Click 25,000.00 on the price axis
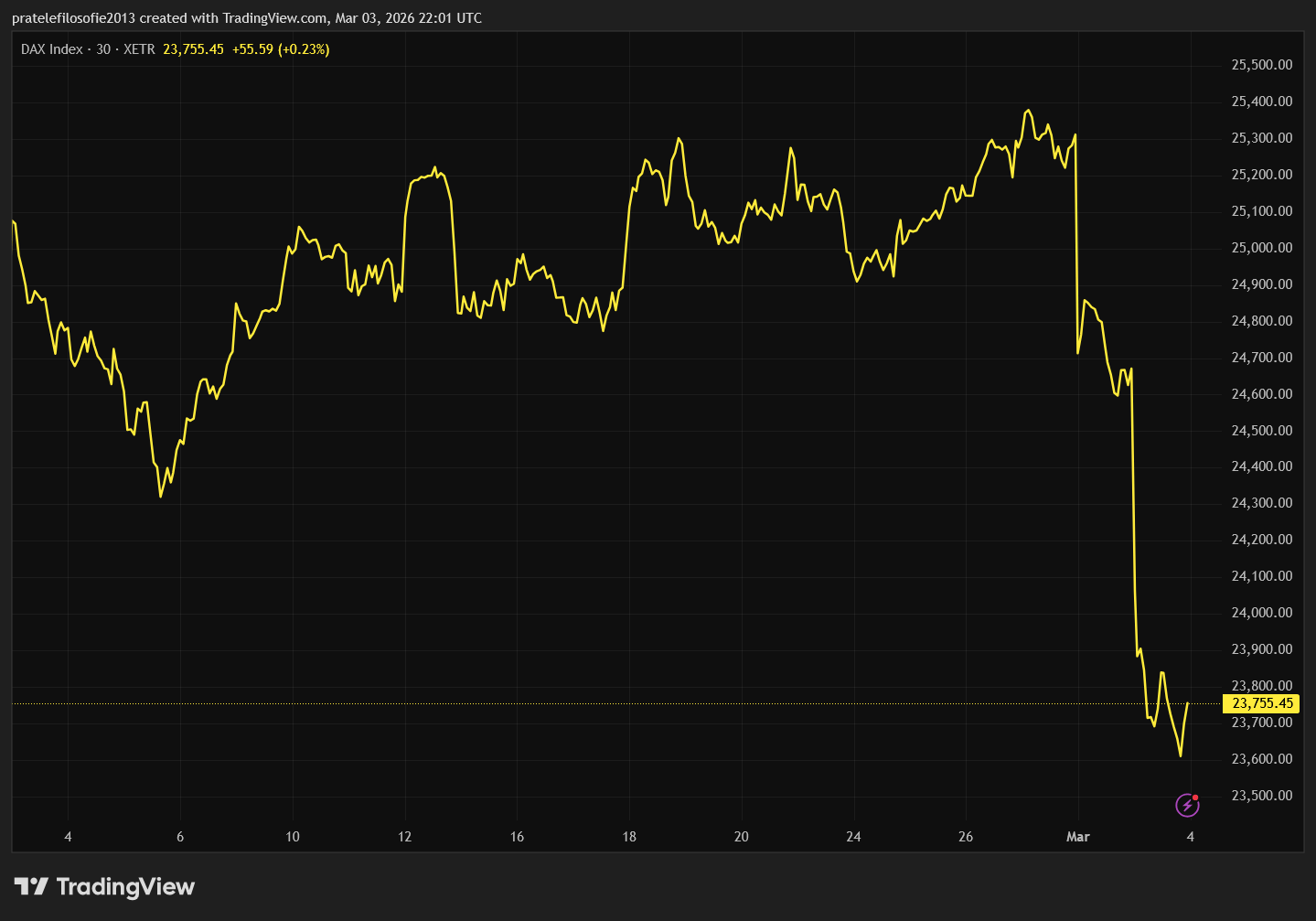1316x921 pixels. coord(1262,248)
